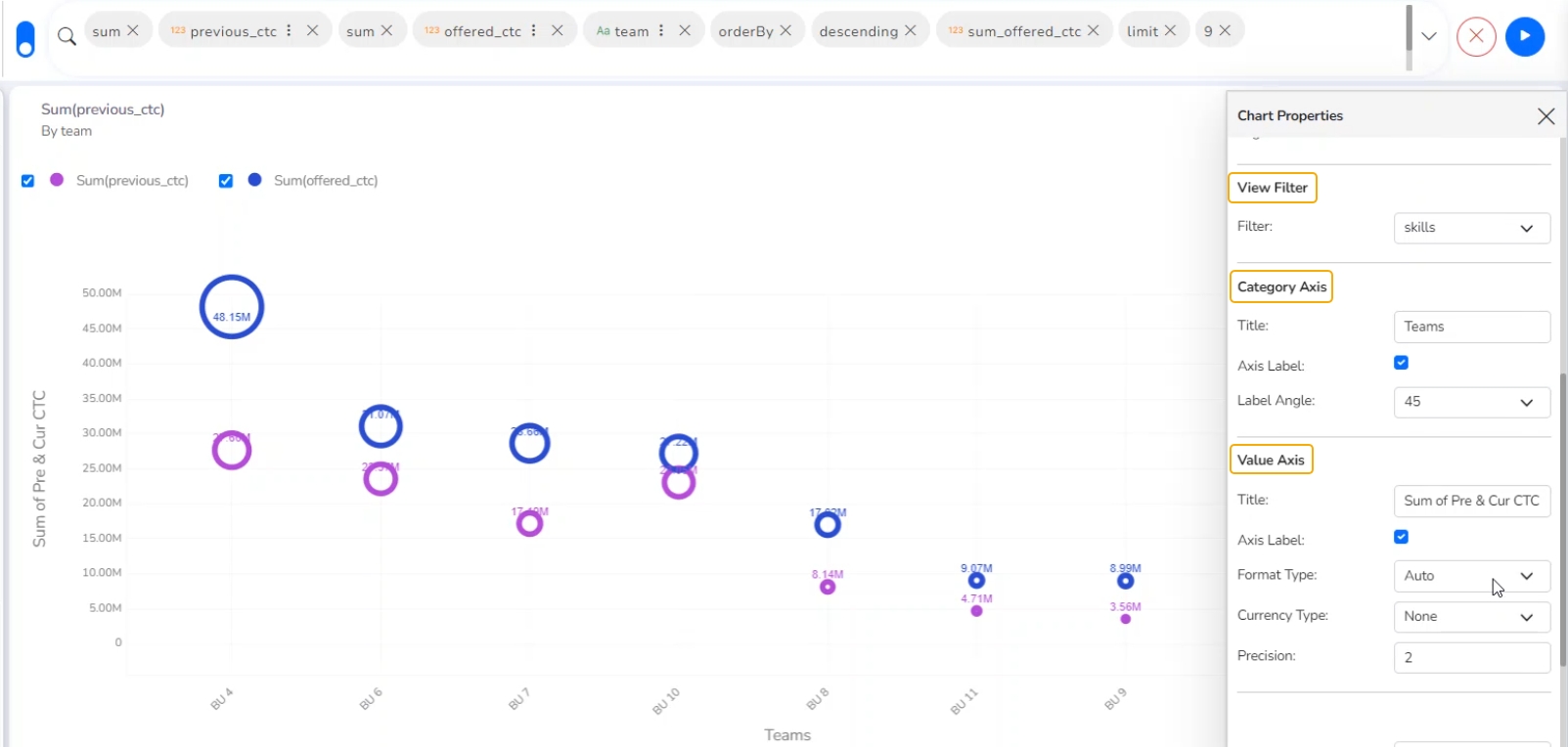Remove the limit token from query
Screen dimensions: 1568x747
coord(1170,30)
